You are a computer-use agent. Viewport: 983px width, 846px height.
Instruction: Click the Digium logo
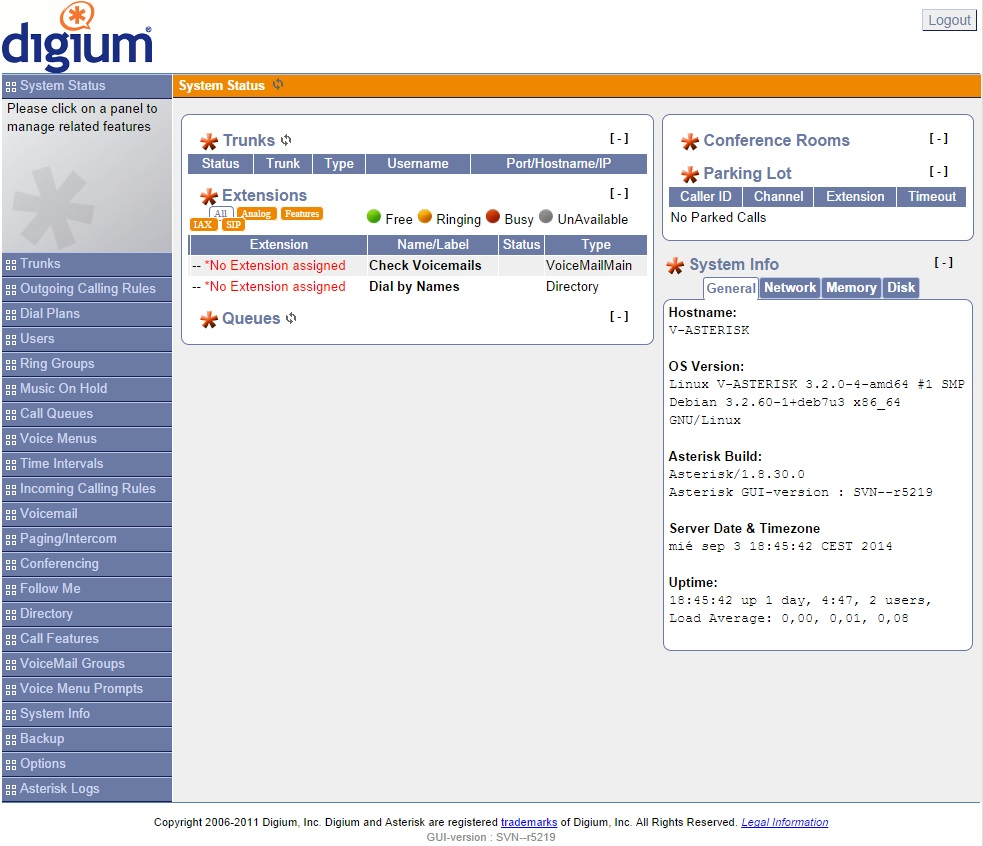77,36
